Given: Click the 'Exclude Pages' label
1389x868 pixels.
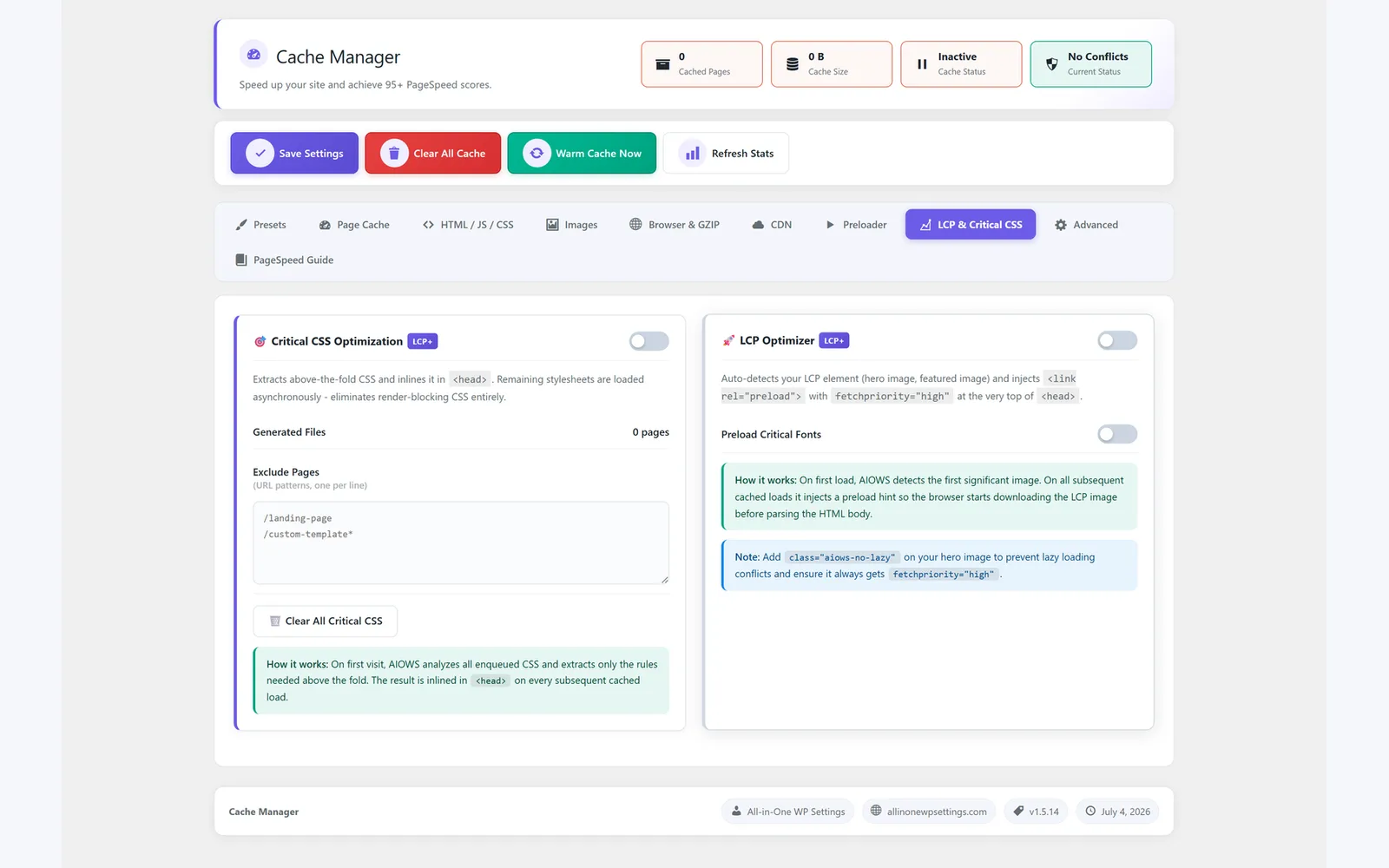Looking at the screenshot, I should (286, 472).
